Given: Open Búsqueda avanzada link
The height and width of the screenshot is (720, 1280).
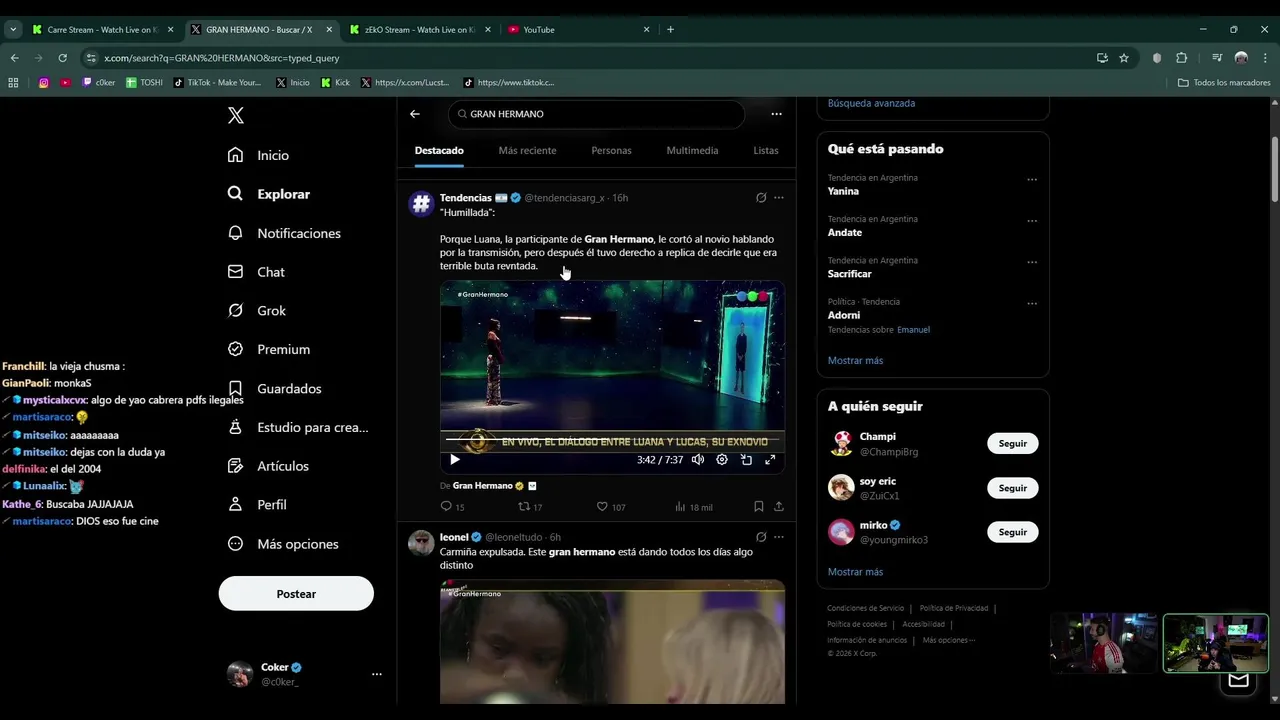Looking at the screenshot, I should point(871,103).
